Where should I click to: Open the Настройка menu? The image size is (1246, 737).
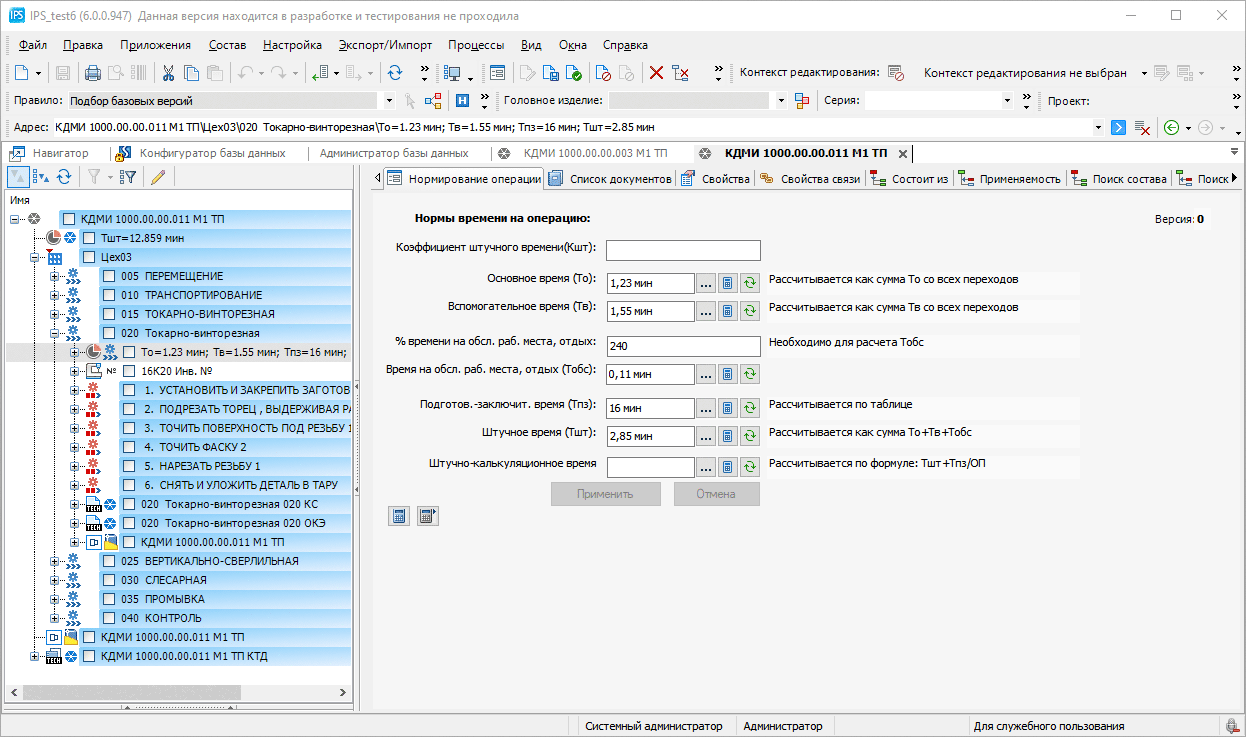pos(292,45)
